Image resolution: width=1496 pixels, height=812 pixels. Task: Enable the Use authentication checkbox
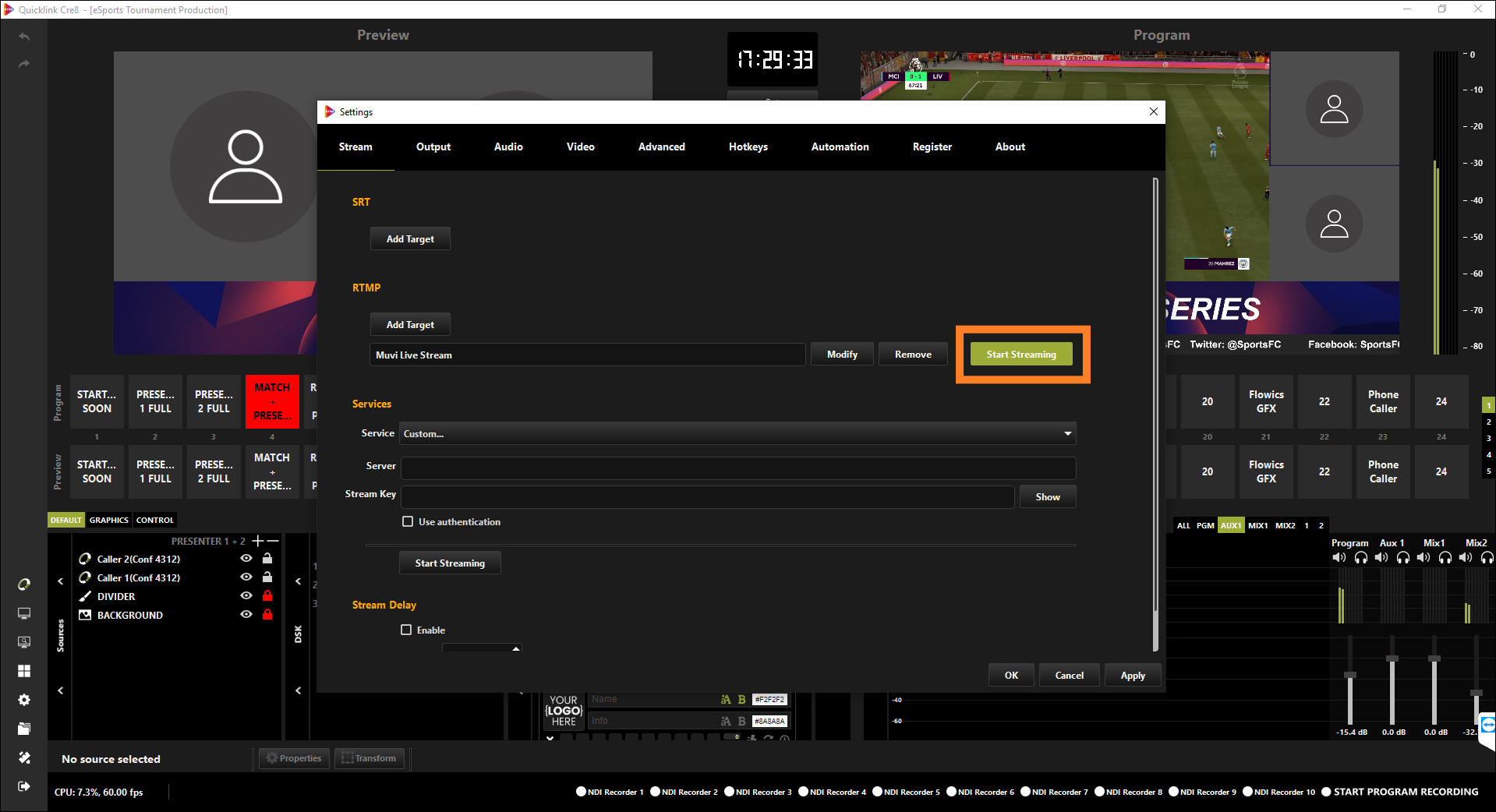408,521
